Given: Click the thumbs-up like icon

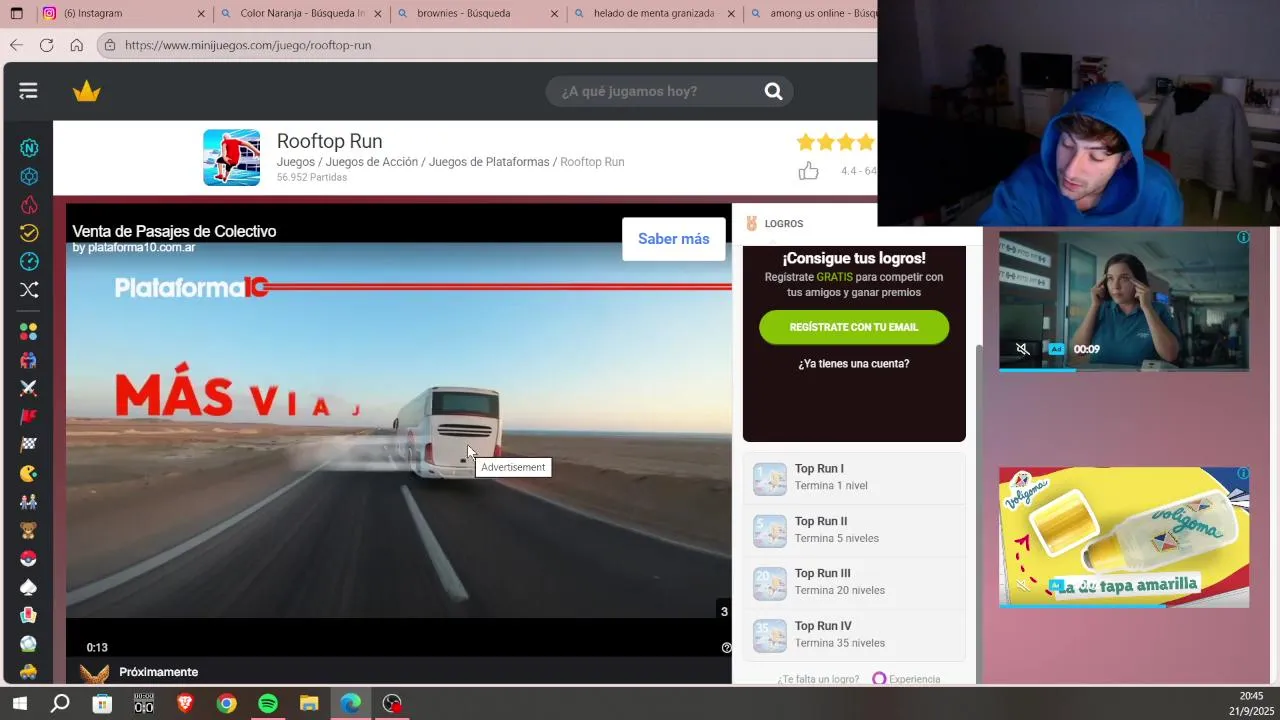Looking at the screenshot, I should point(808,171).
